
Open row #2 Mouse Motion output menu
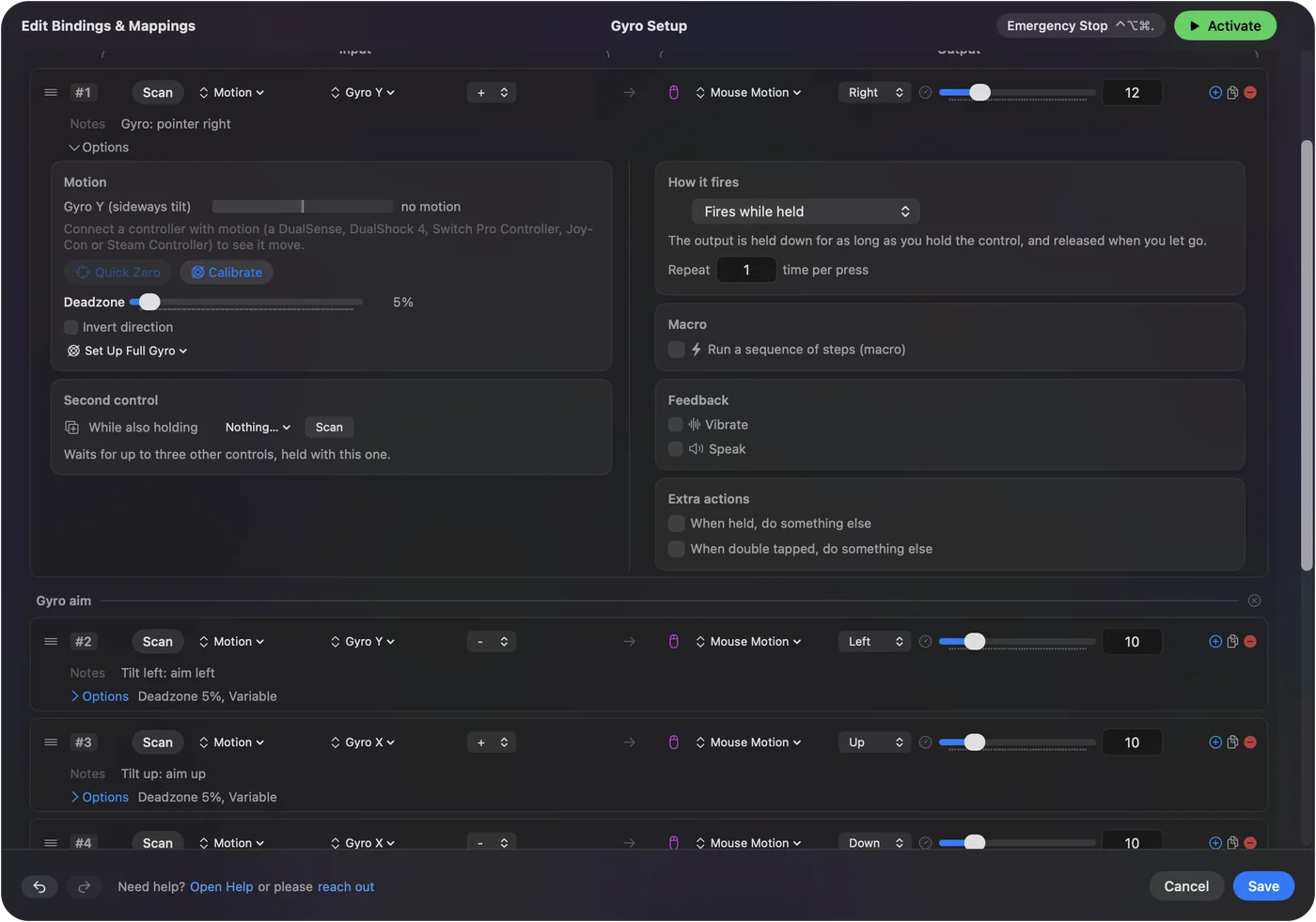pos(749,641)
